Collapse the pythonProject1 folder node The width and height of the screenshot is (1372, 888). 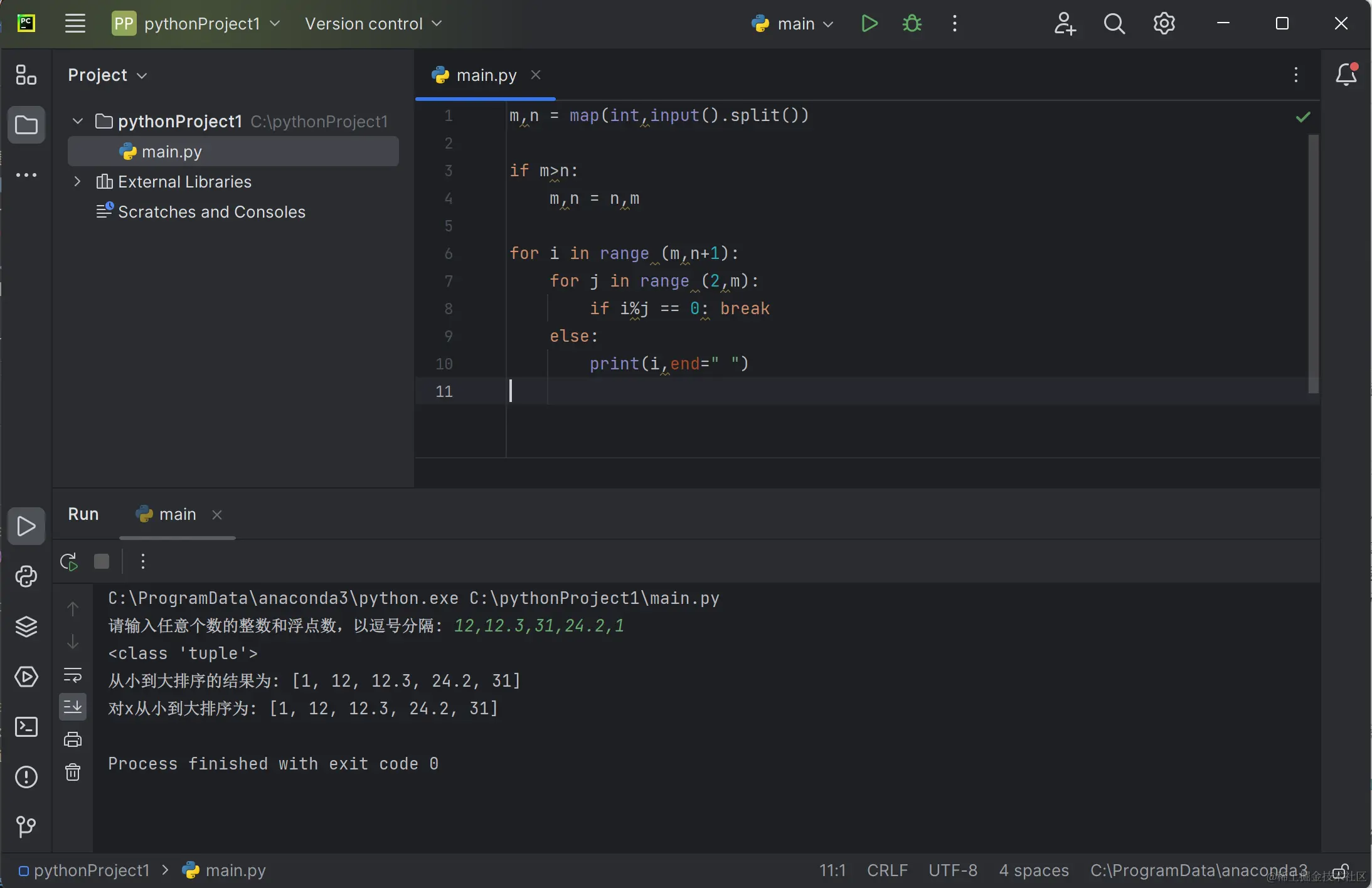[x=78, y=121]
